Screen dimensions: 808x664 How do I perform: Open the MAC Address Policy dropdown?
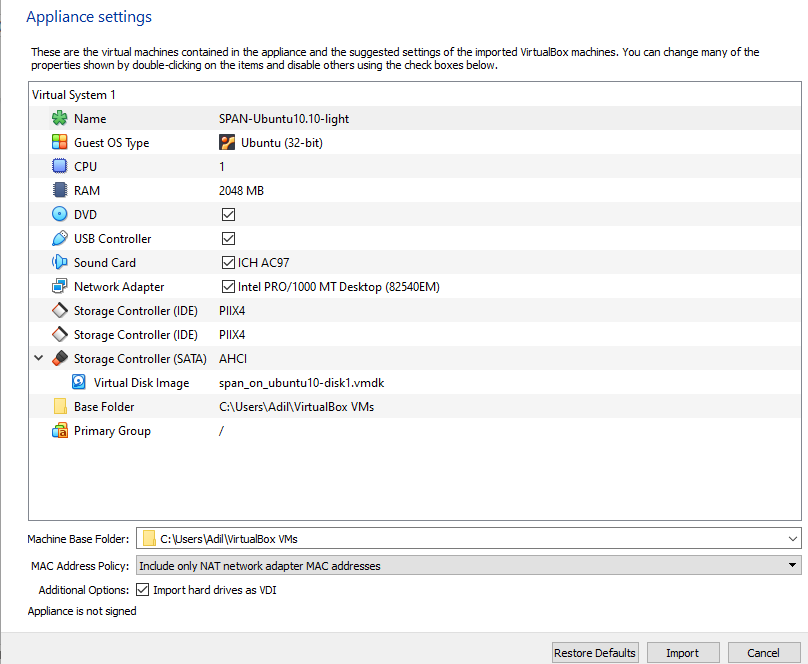coord(468,566)
